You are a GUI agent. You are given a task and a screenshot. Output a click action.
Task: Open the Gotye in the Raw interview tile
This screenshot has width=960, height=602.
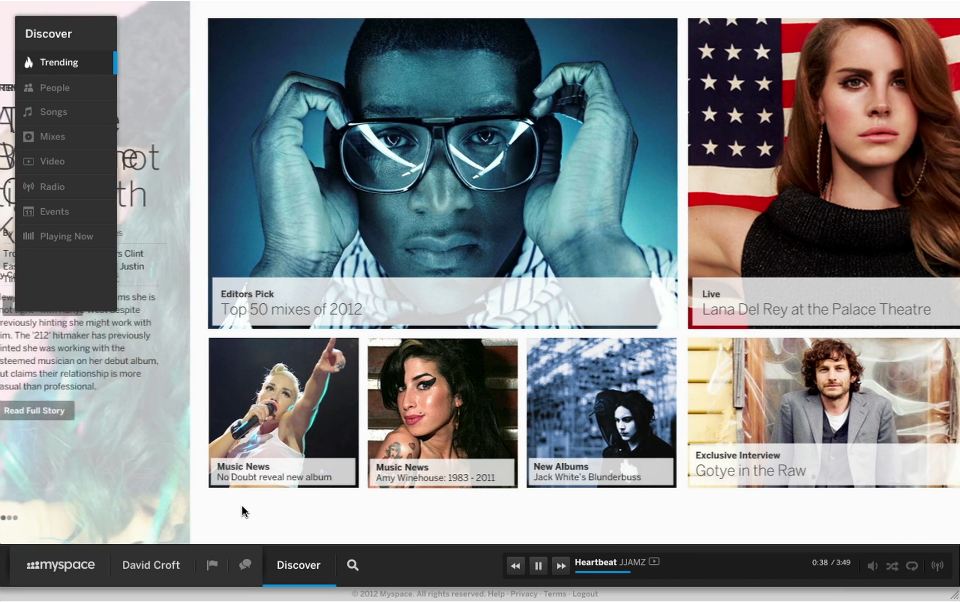[824, 413]
